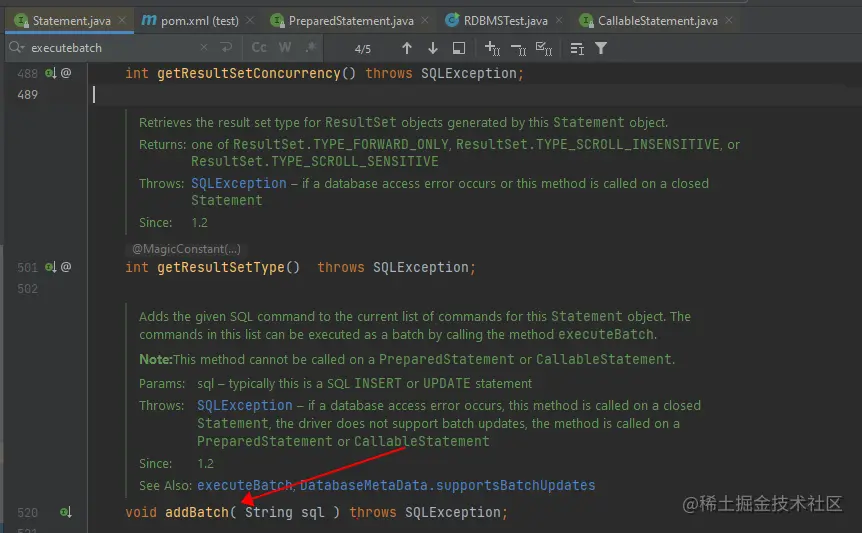Click implementations gutter icon on line 520
Viewport: 862px width, 533px height.
pos(65,512)
